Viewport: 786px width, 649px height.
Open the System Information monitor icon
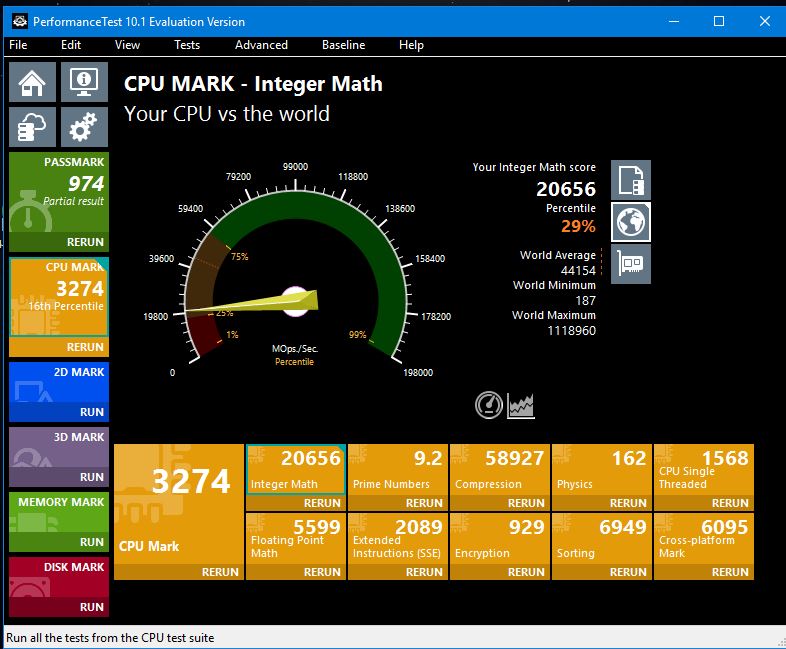84,82
